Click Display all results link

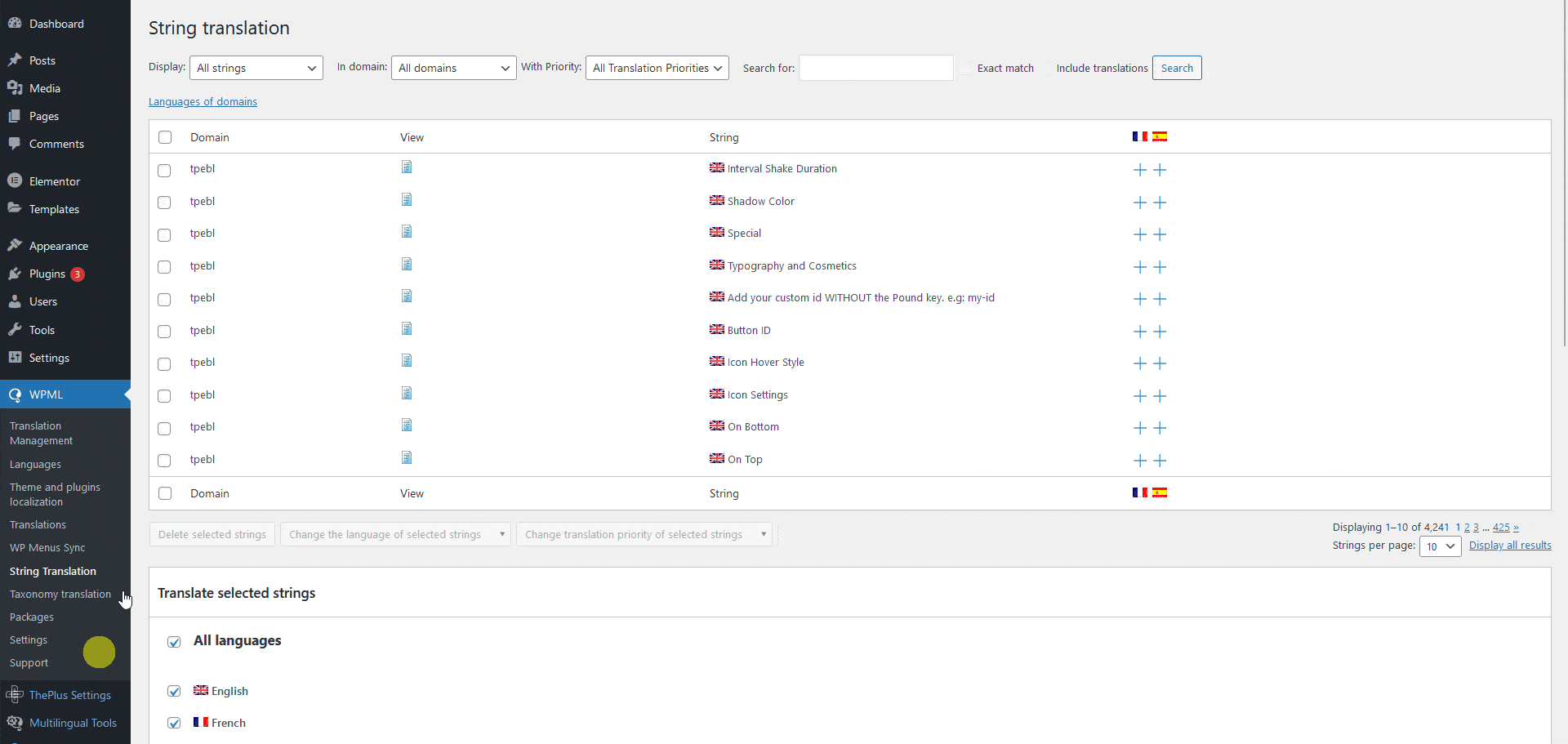point(1510,546)
